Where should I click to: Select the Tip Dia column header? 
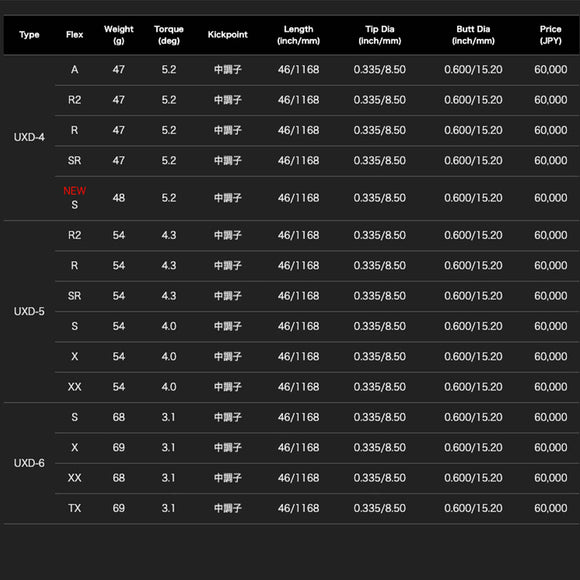tap(380, 35)
